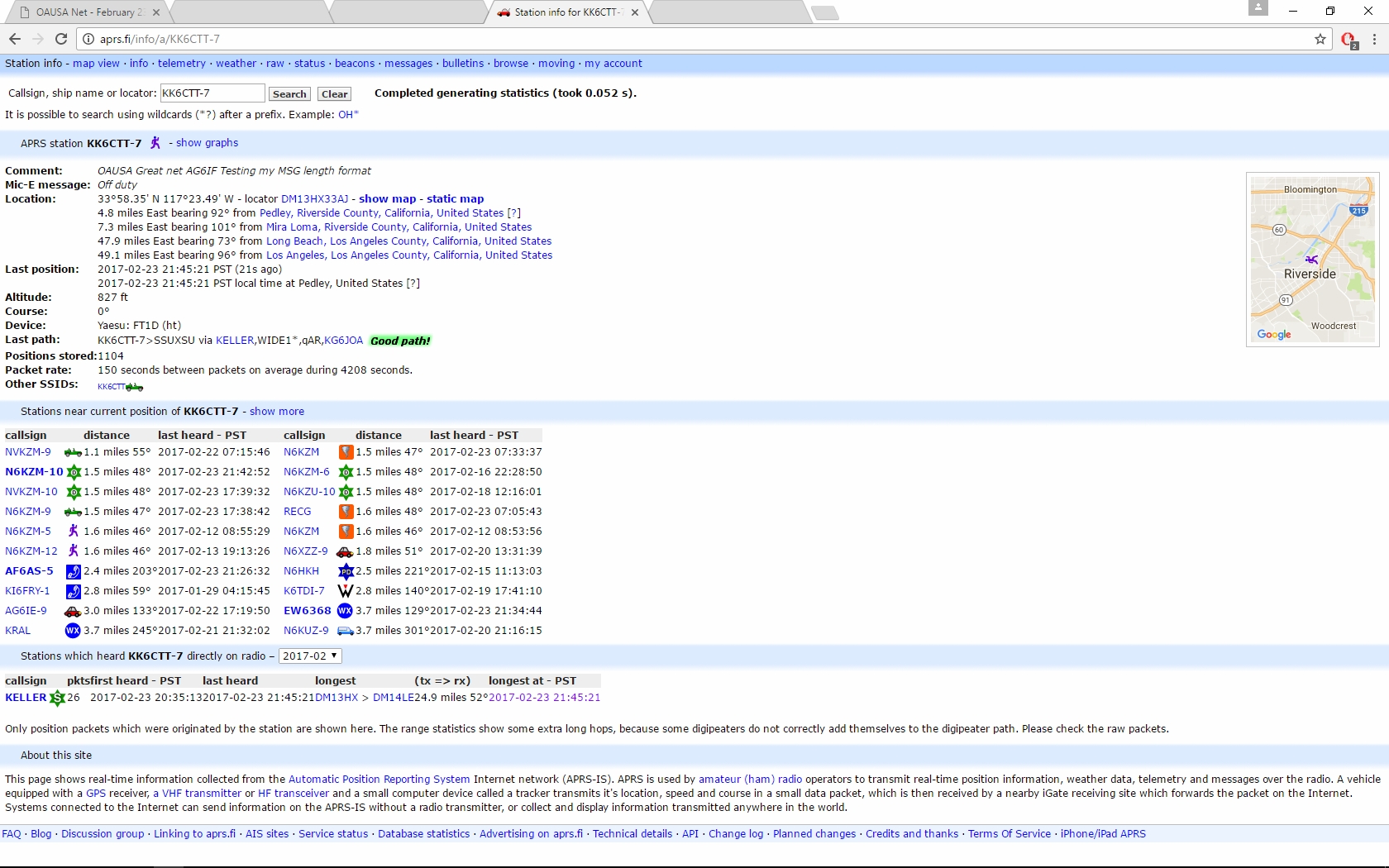Click the red car icon beside AG6IE-9

pyautogui.click(x=73, y=612)
